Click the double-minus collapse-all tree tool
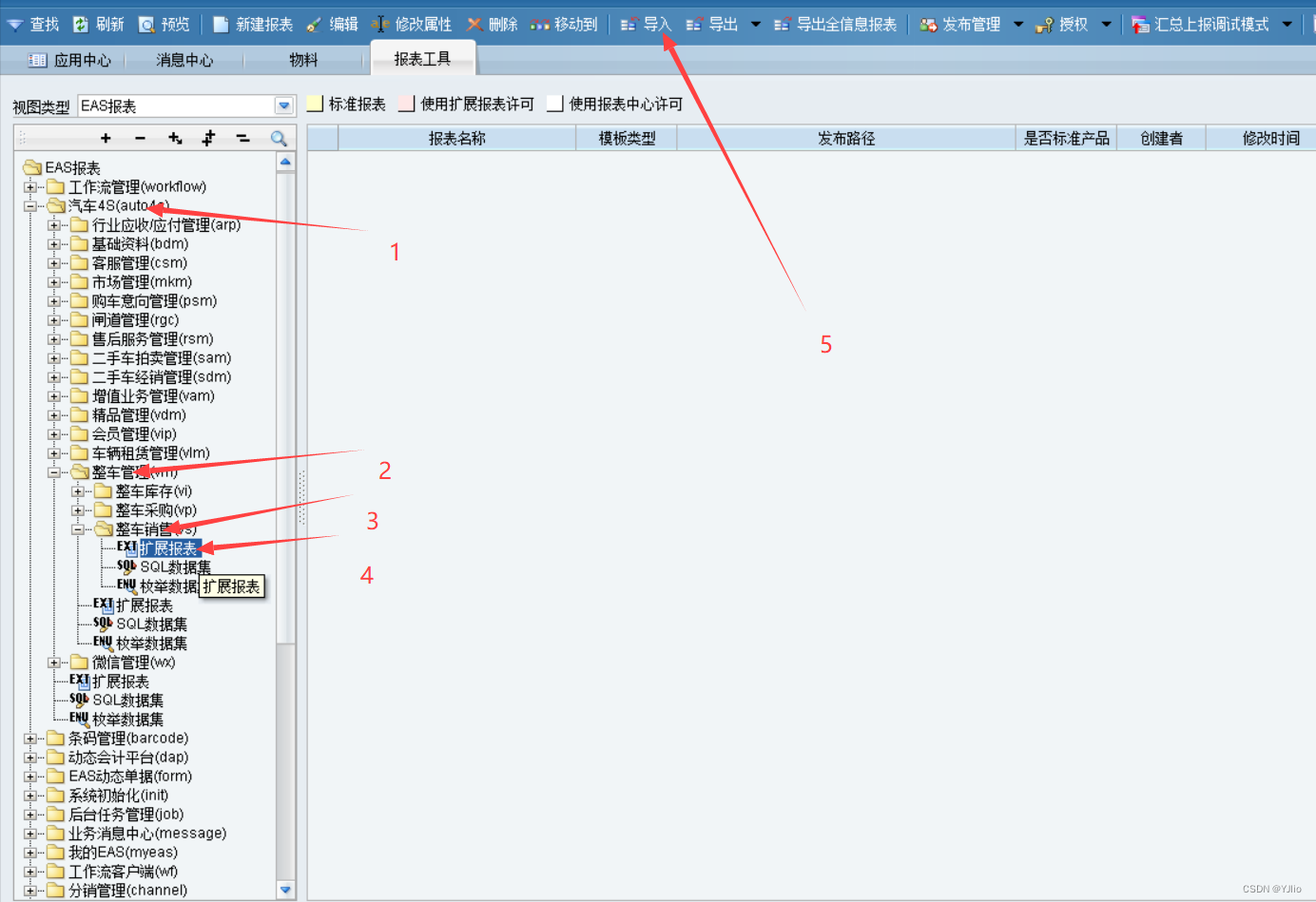Screen dimensions: 1316x902 coord(243,139)
